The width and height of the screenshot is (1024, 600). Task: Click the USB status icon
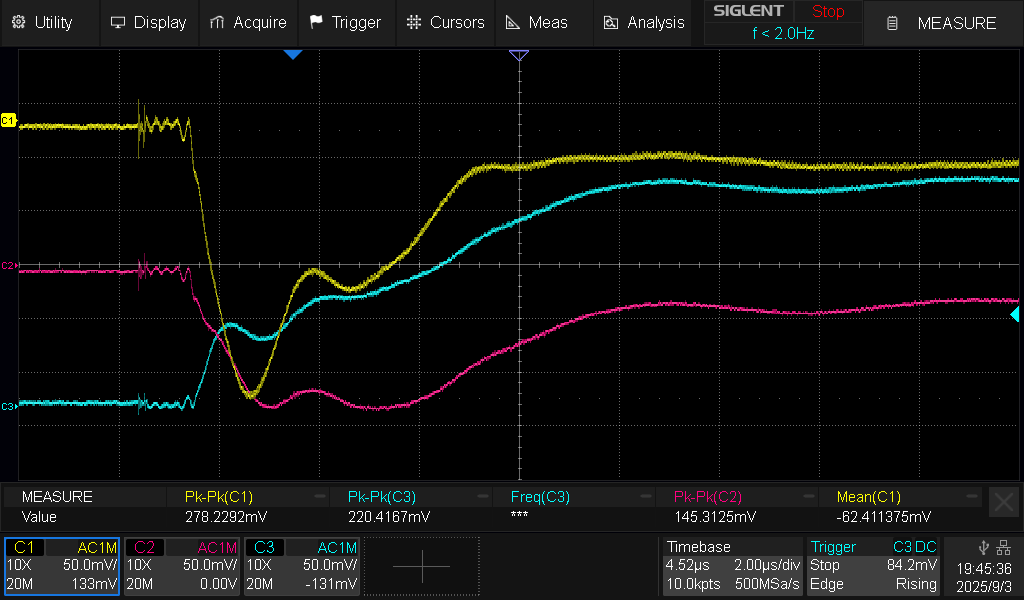[984, 547]
